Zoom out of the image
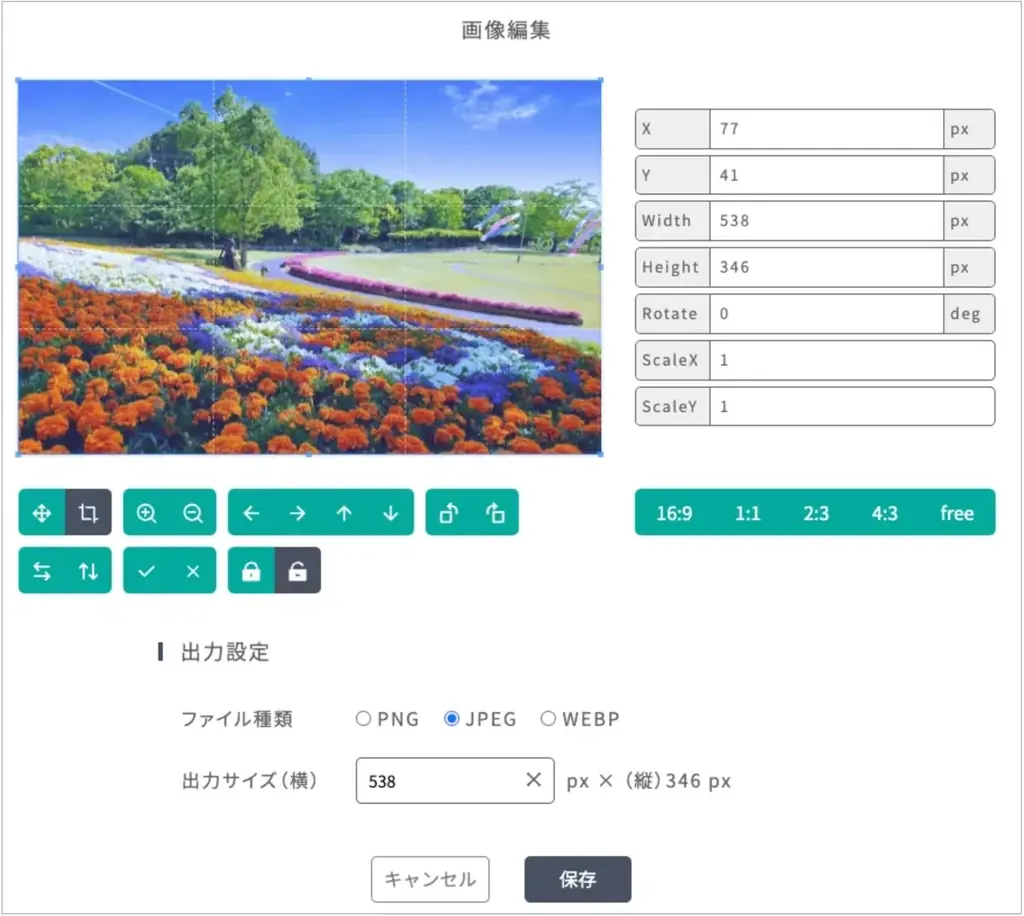Image resolution: width=1024 pixels, height=916 pixels. (190, 512)
